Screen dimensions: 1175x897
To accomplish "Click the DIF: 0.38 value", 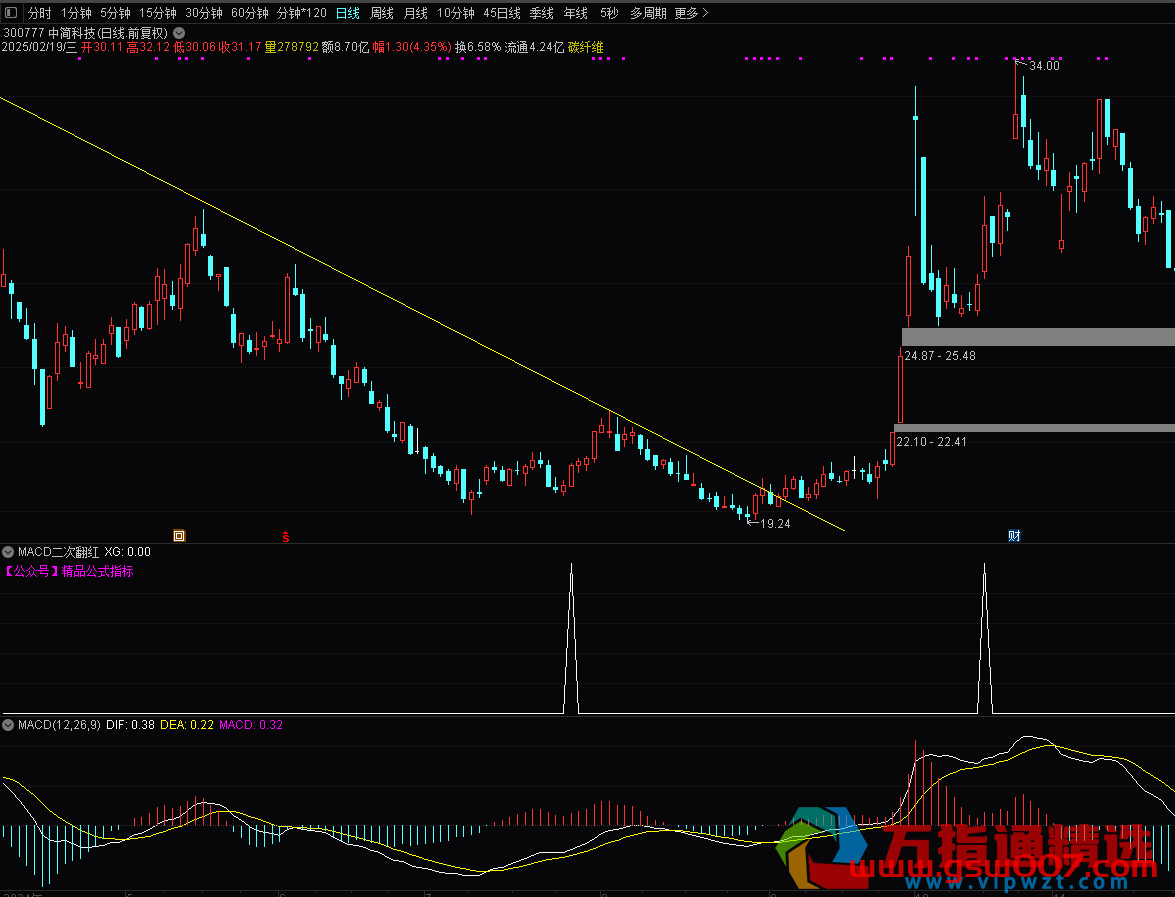I will 130,725.
